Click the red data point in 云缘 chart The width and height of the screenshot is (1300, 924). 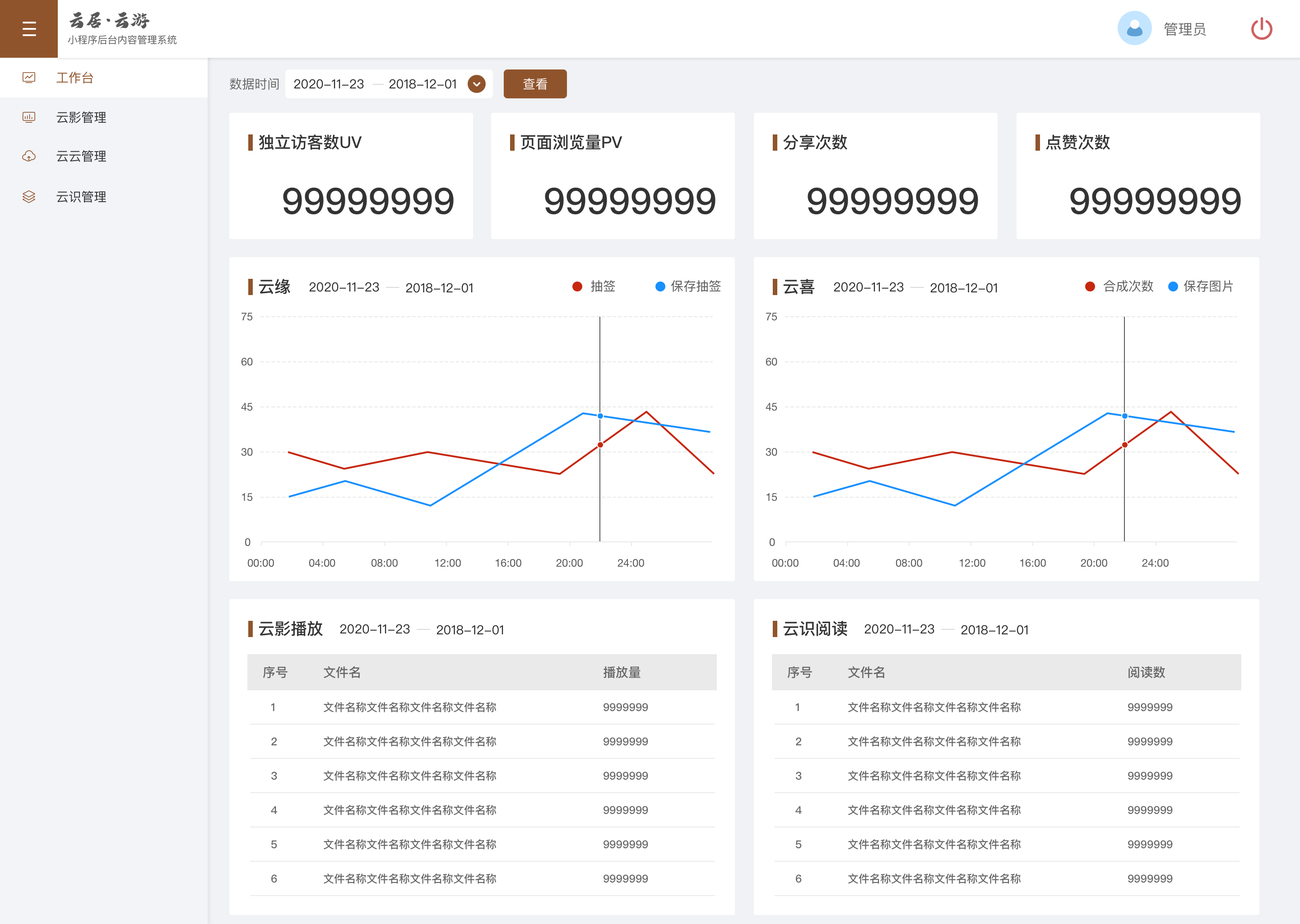[600, 445]
